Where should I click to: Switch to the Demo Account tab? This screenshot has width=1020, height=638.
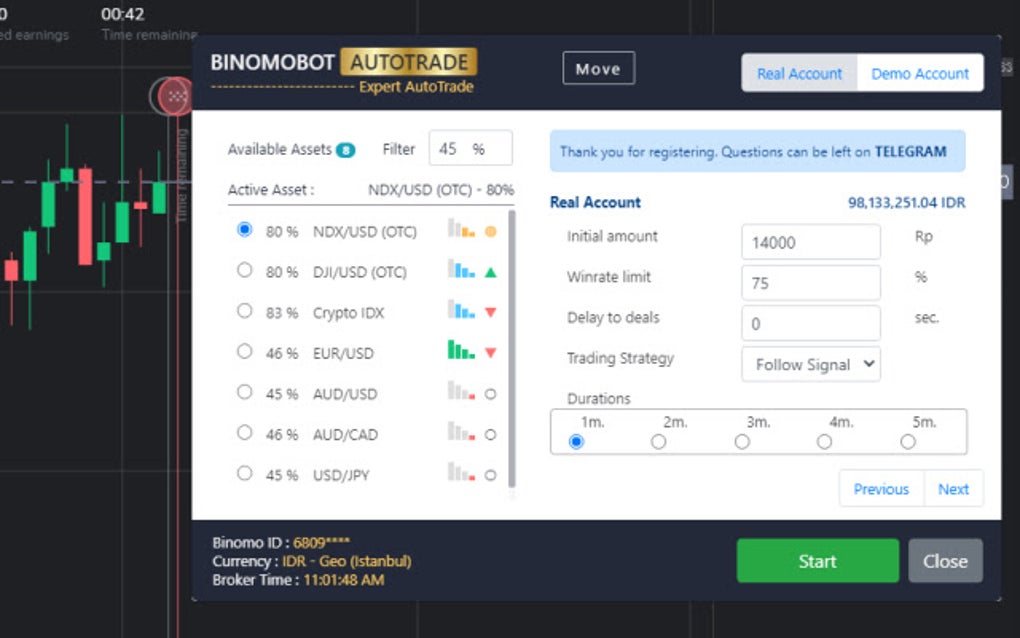point(919,73)
